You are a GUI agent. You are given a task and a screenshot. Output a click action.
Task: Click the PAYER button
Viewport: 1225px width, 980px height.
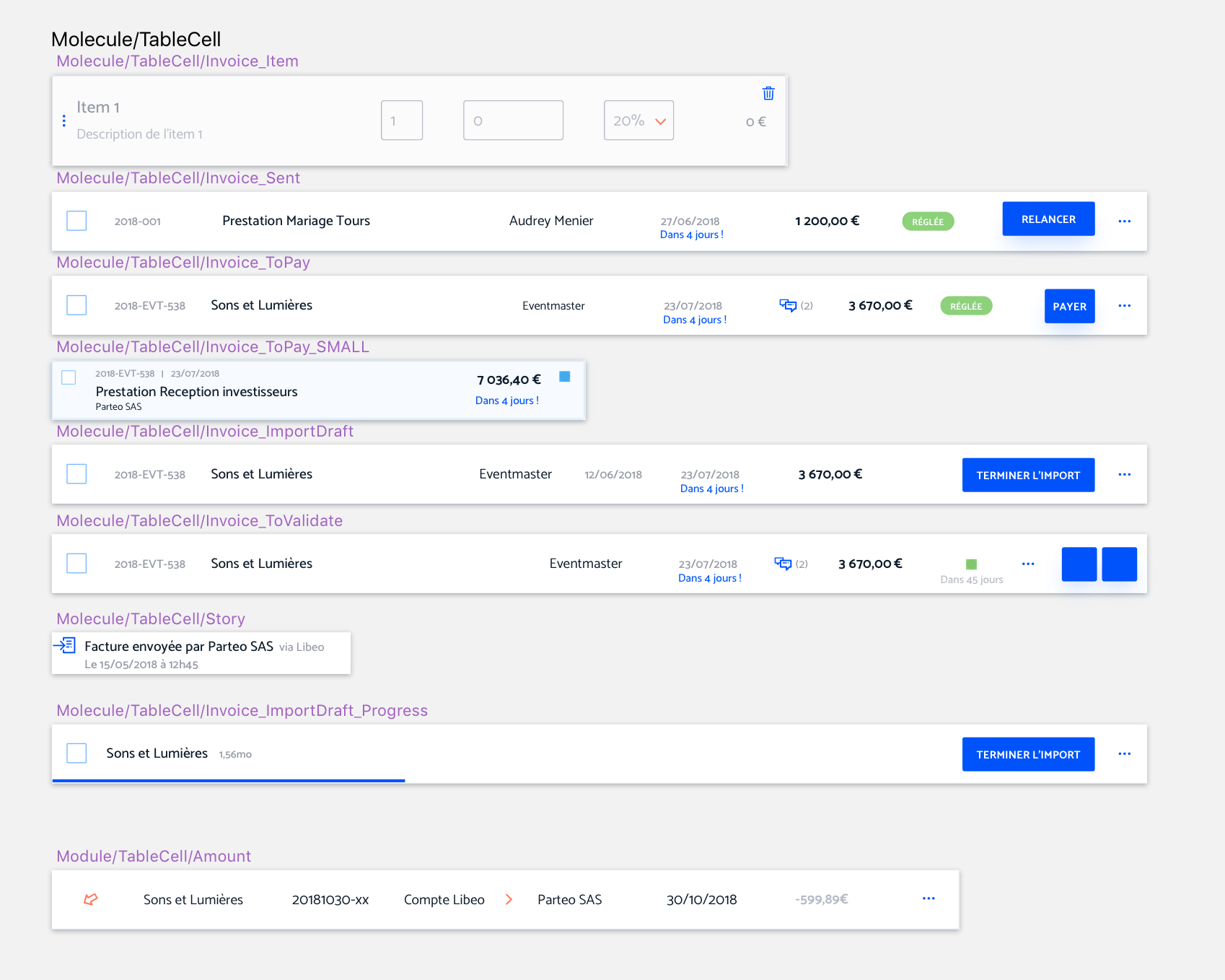point(1069,306)
